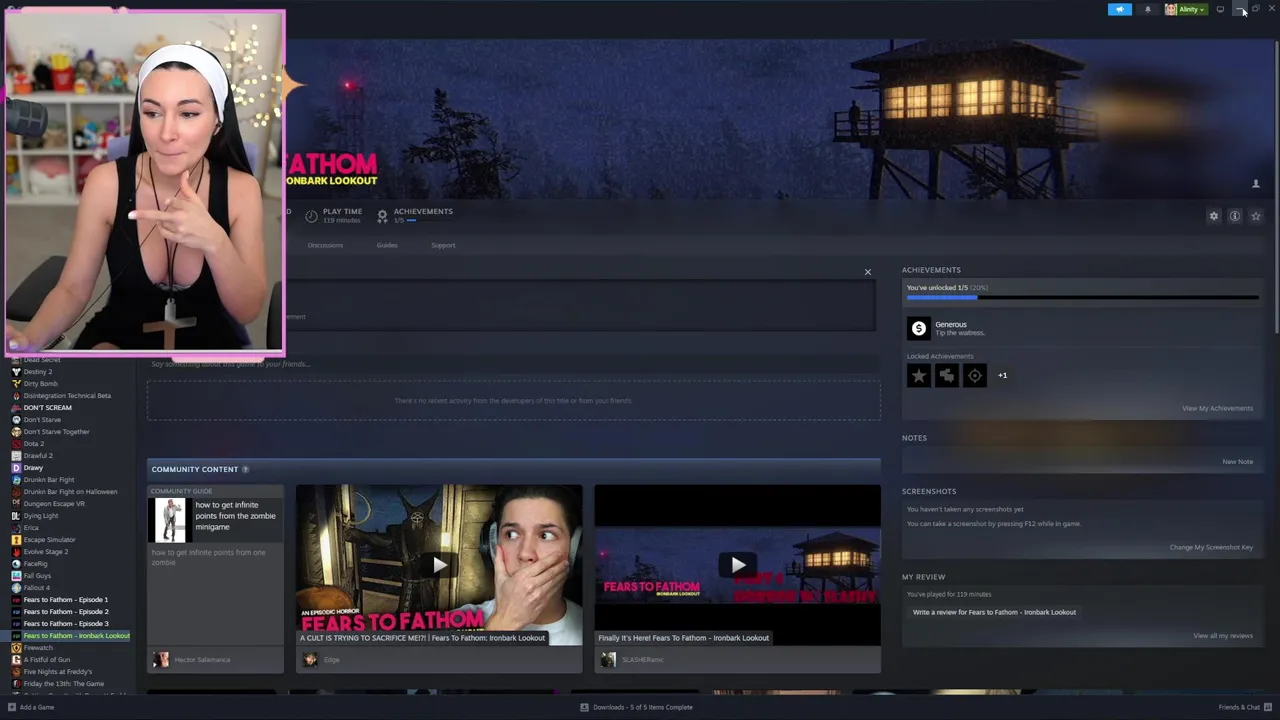Click Add a Game button

click(31, 707)
